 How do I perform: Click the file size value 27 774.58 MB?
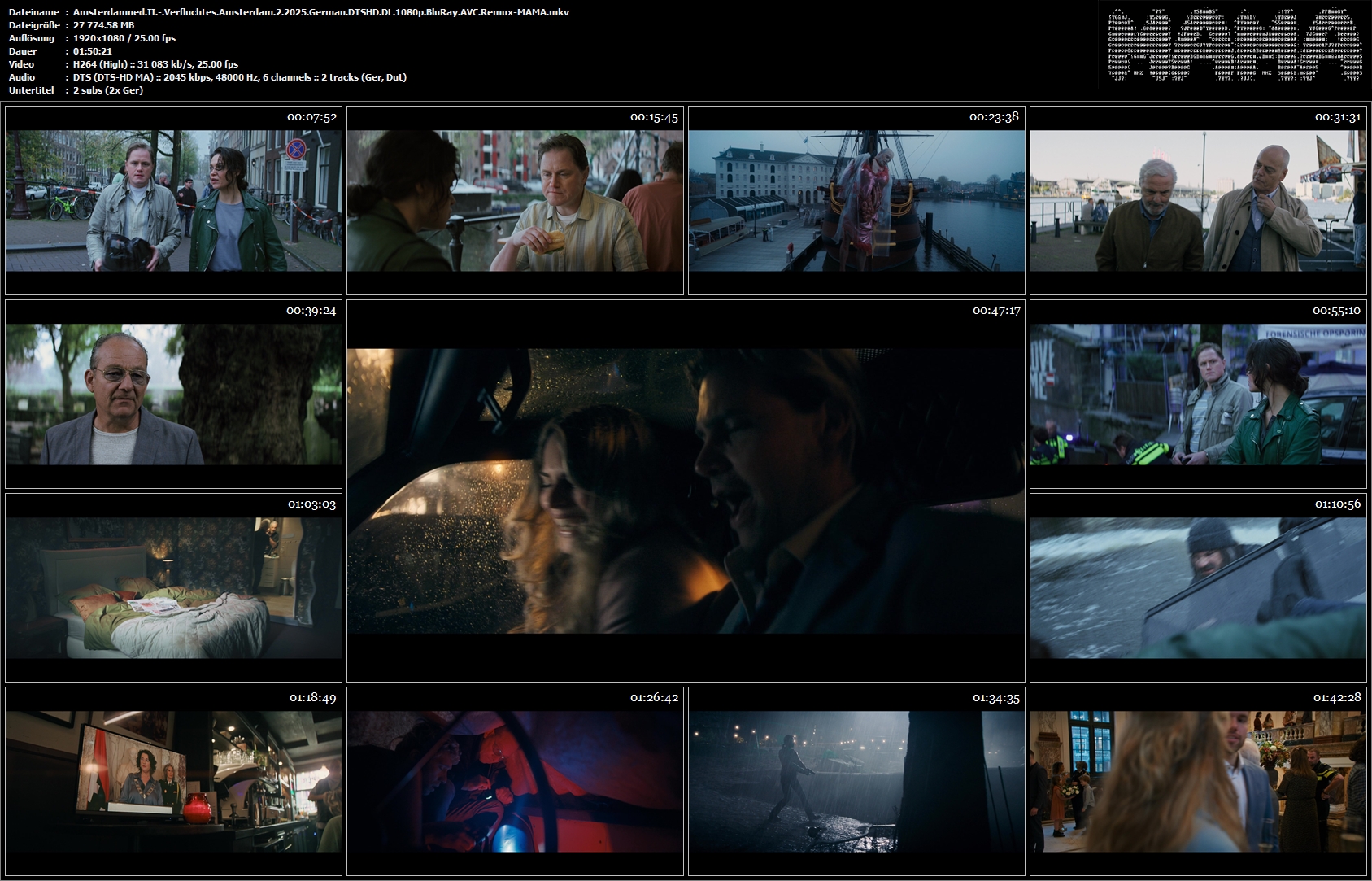pos(104,25)
